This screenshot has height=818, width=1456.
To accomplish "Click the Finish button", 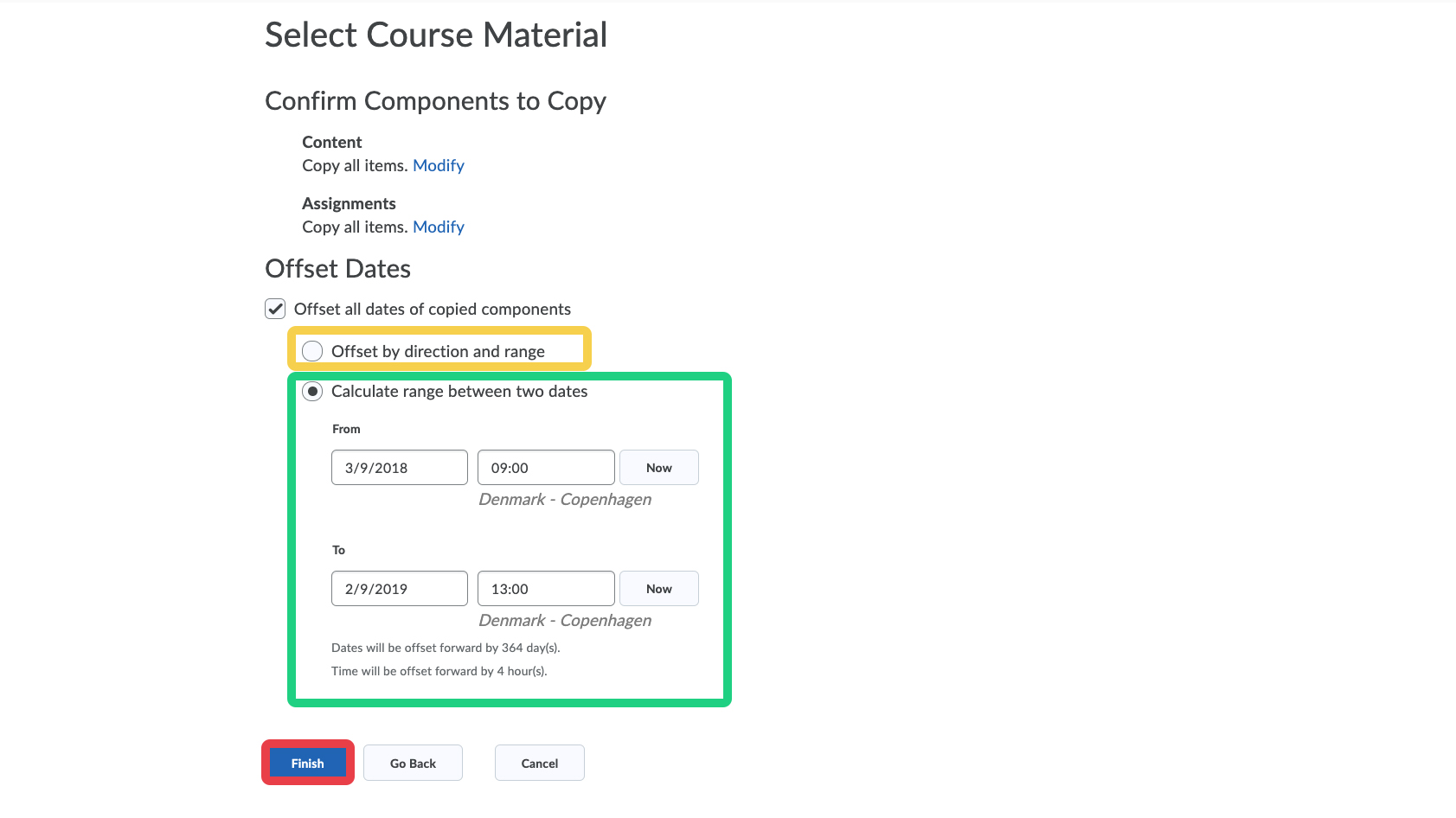I will [307, 763].
